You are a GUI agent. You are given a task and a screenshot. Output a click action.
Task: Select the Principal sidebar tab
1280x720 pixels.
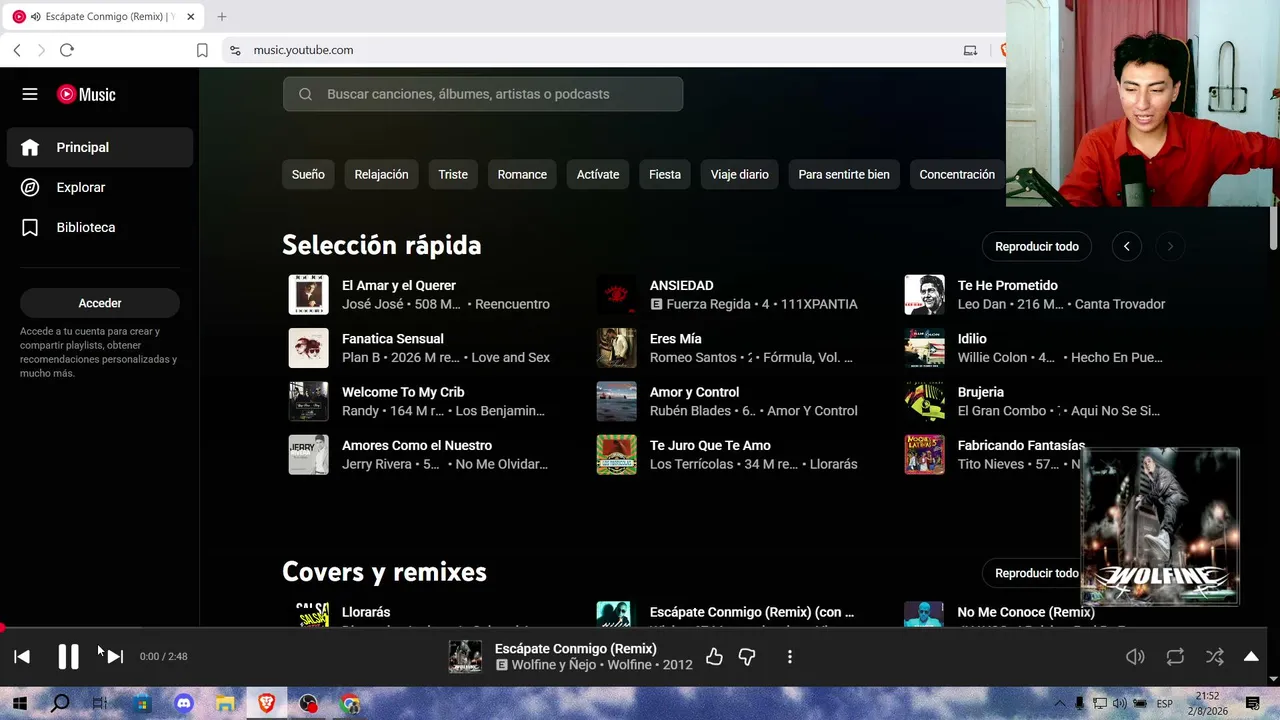pyautogui.click(x=100, y=147)
